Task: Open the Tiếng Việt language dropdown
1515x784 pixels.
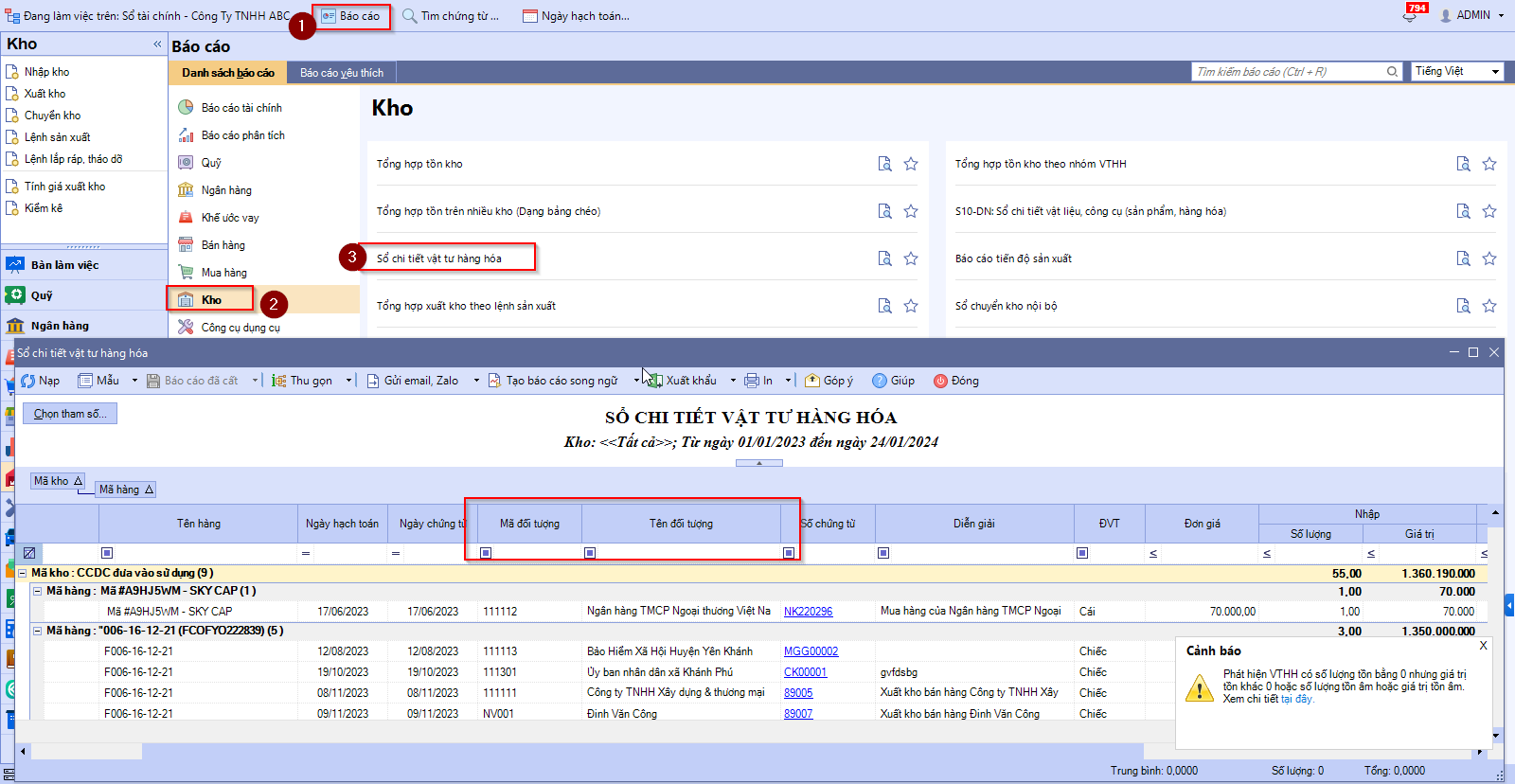Action: (x=1457, y=71)
